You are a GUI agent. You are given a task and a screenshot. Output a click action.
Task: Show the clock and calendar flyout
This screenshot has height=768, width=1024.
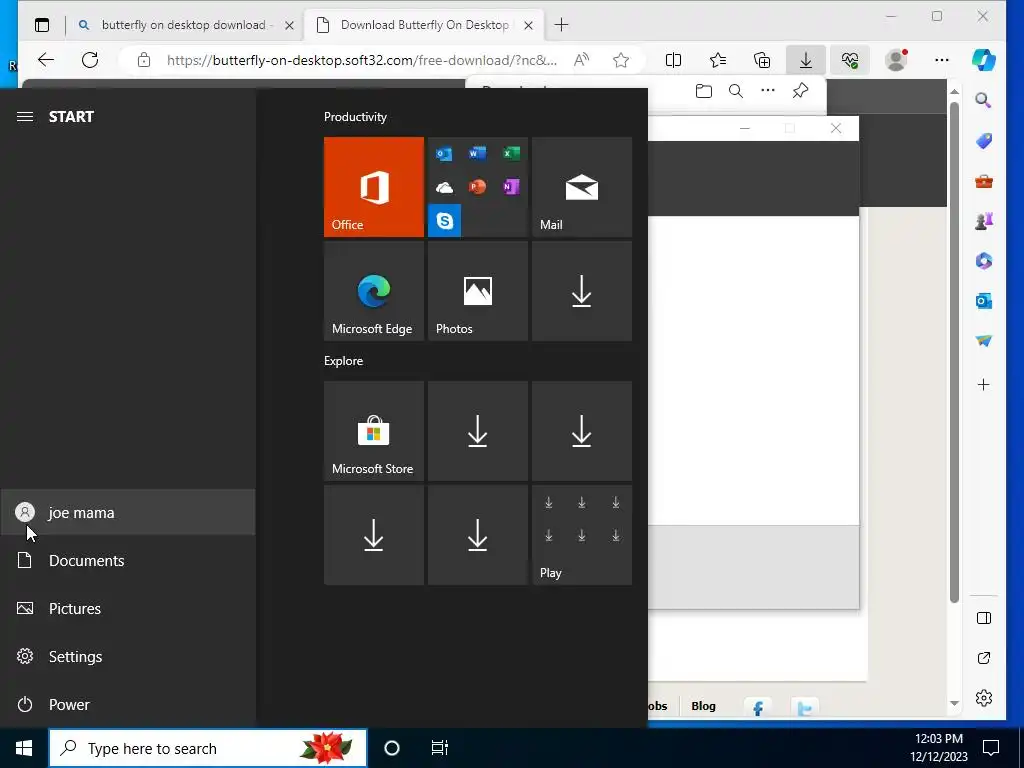(x=939, y=748)
